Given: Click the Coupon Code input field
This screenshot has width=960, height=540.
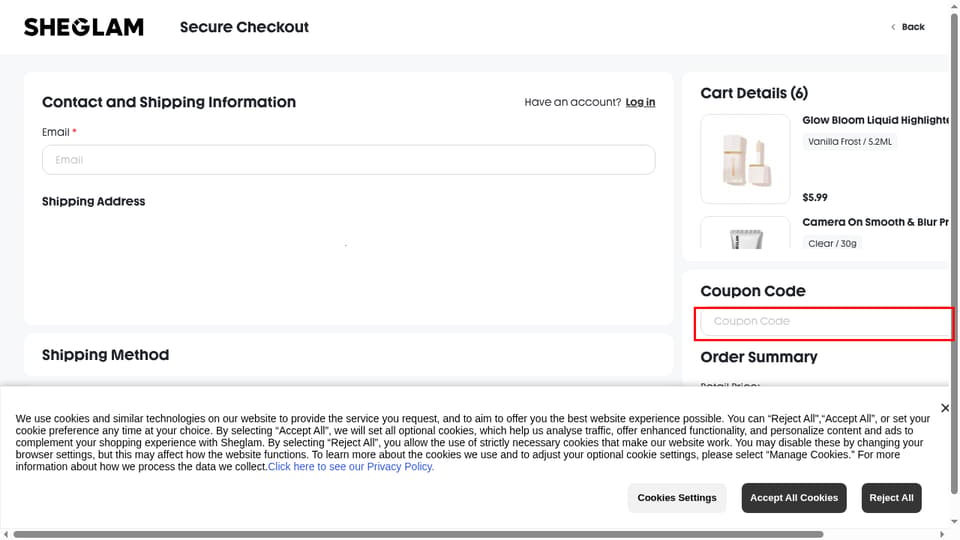Looking at the screenshot, I should 824,321.
